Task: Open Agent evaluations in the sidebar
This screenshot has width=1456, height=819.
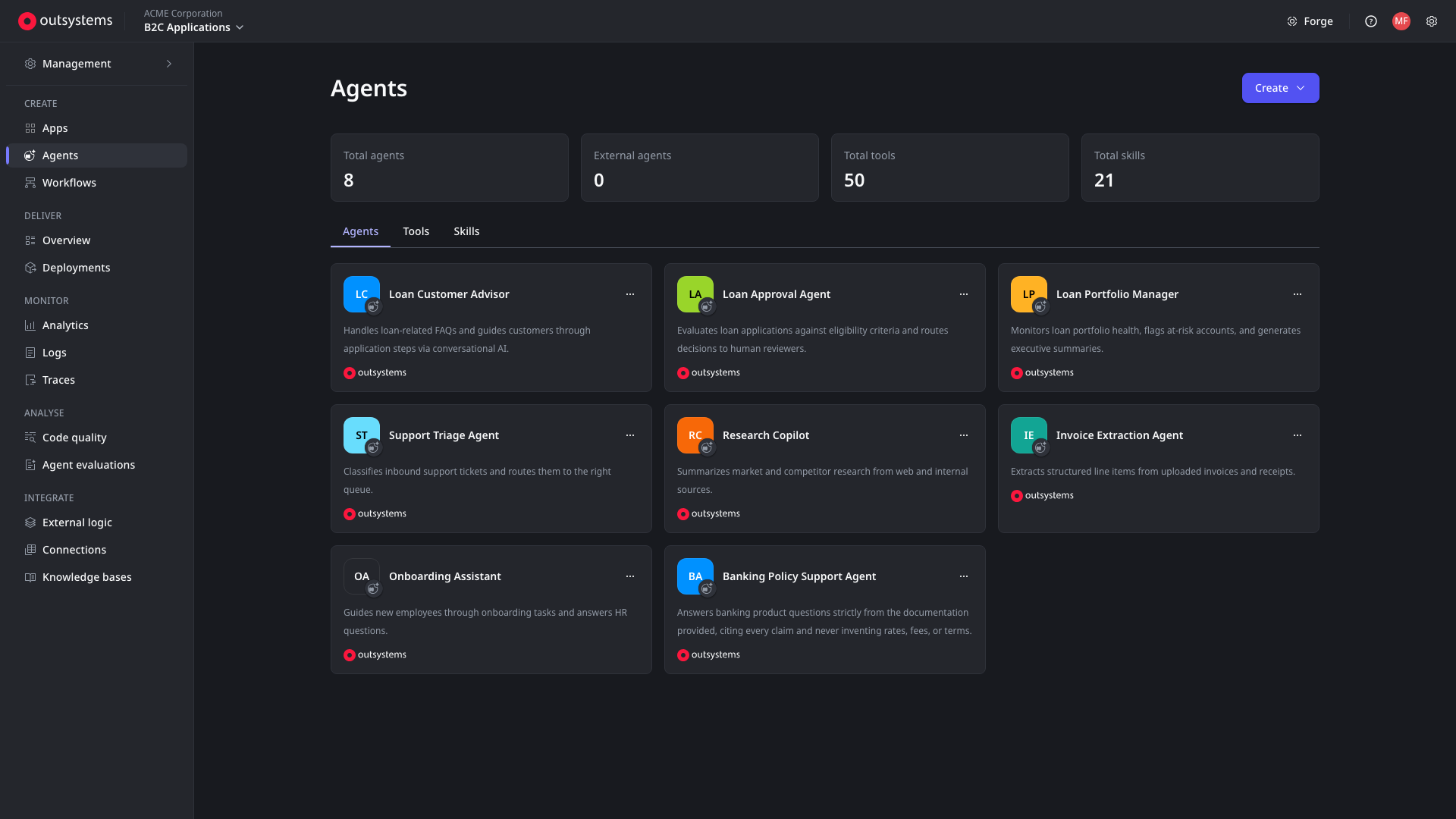Action: (97, 465)
